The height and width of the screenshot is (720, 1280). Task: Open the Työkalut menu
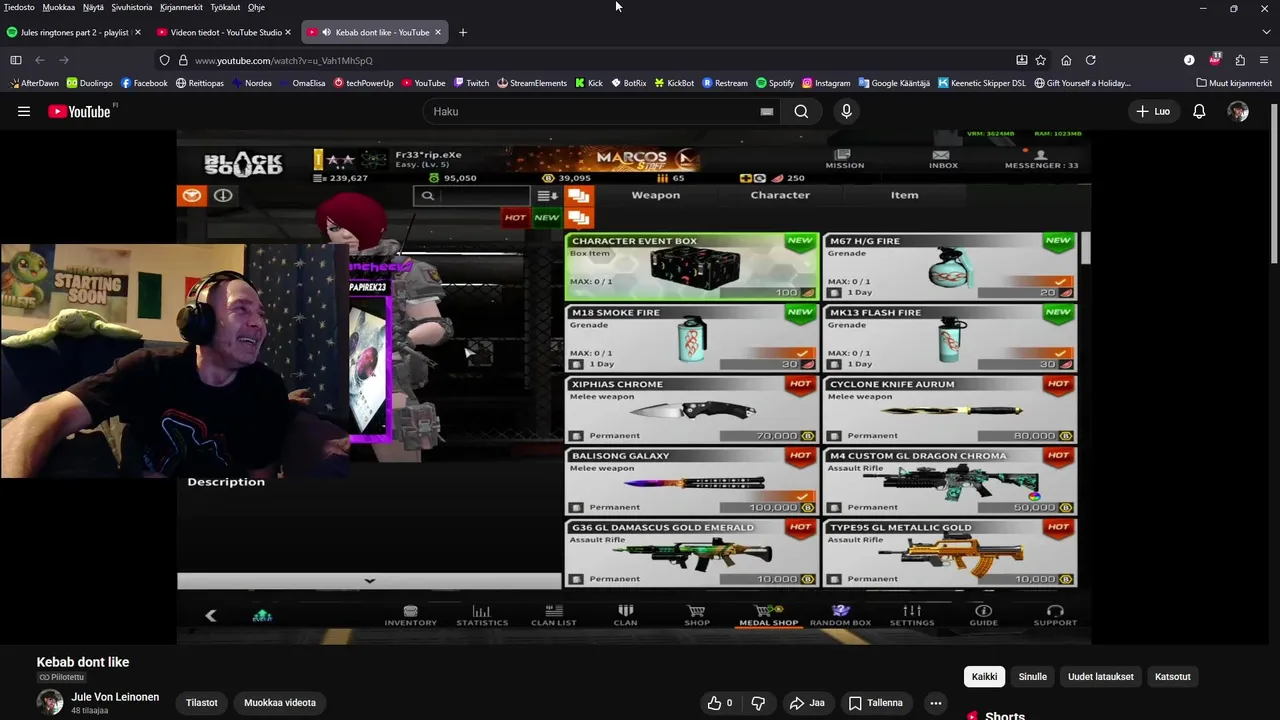[225, 7]
